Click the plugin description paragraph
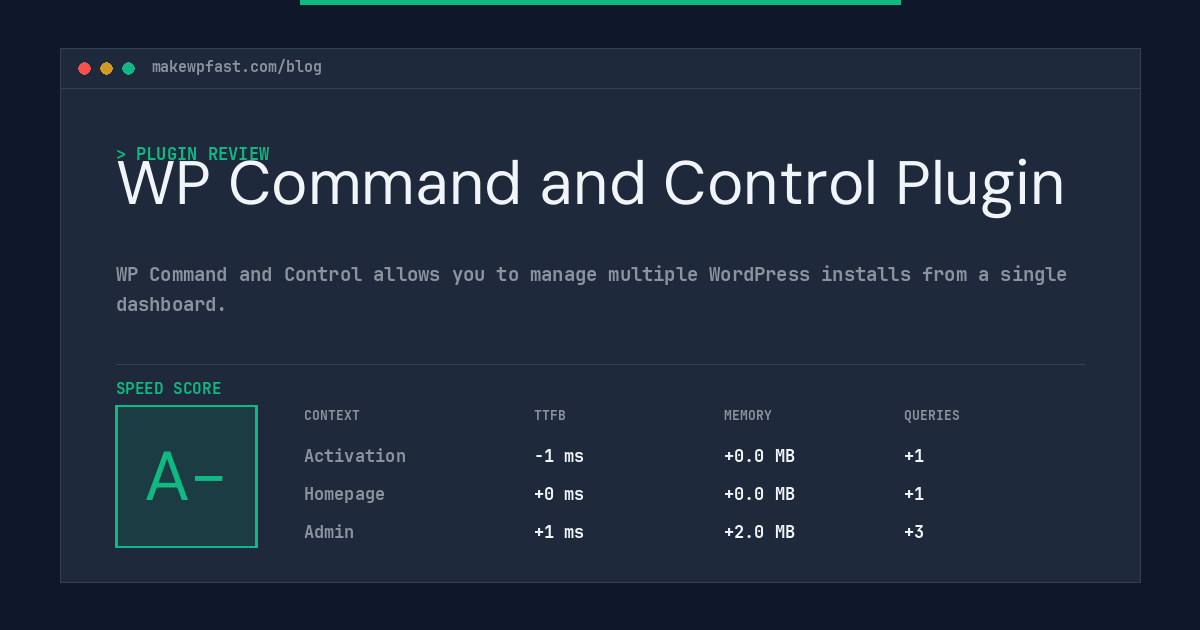Image resolution: width=1200 pixels, height=630 pixels. pos(592,289)
